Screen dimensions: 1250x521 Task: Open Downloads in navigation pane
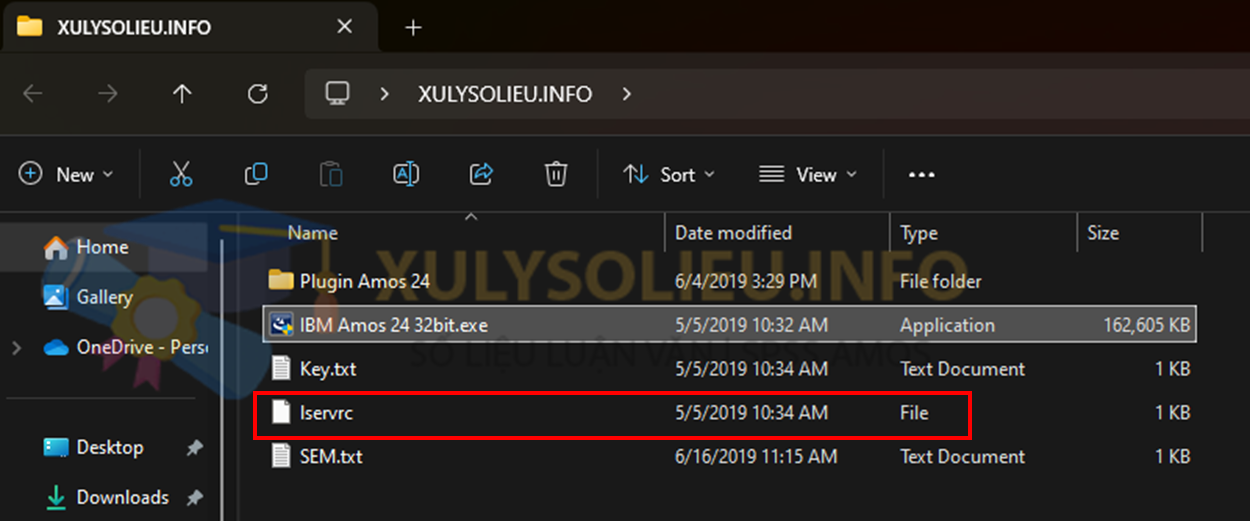click(x=106, y=497)
